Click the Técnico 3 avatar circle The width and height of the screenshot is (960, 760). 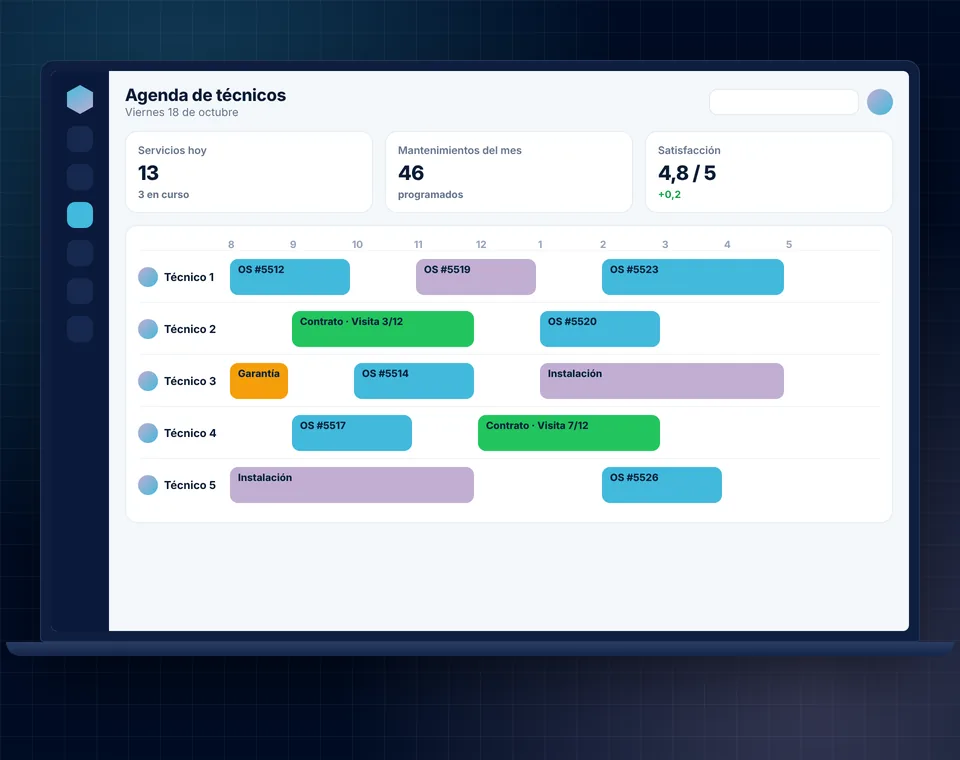[x=148, y=381]
